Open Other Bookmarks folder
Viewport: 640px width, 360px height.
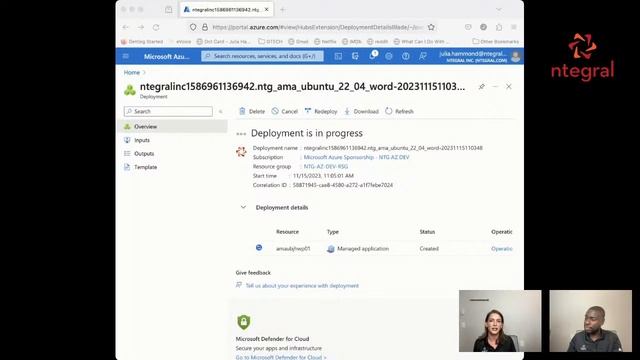click(496, 42)
